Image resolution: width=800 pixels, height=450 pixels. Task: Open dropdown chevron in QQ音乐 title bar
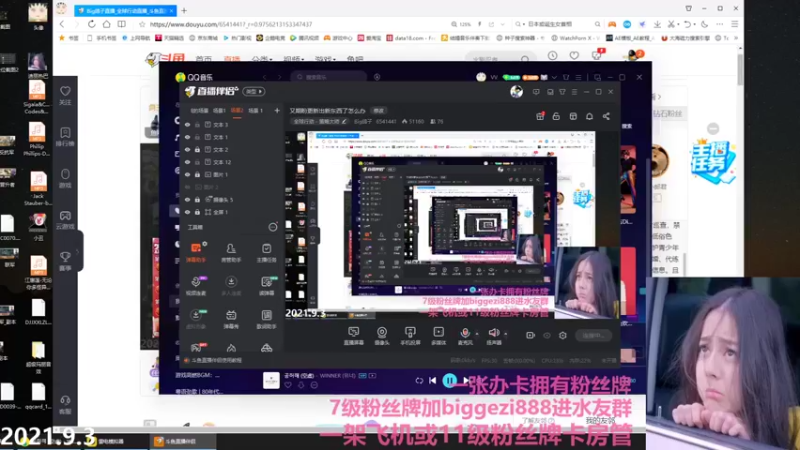[x=555, y=78]
